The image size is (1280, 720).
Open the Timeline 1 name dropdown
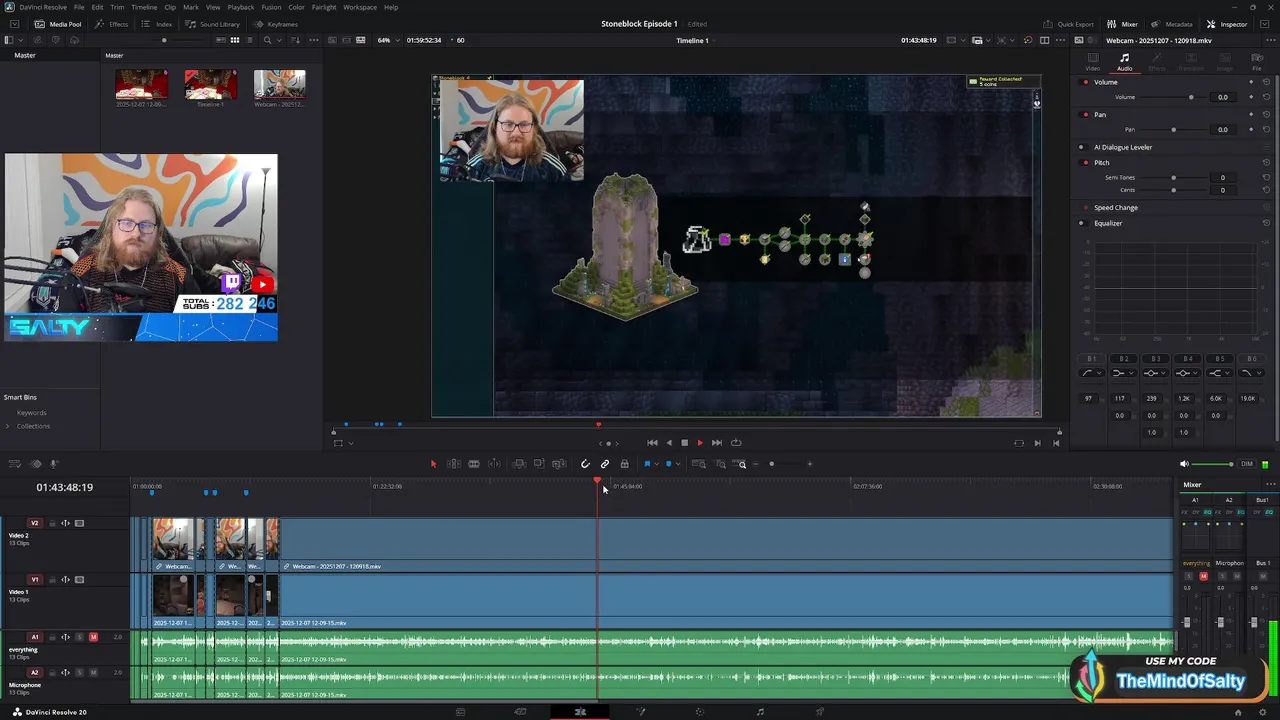695,40
